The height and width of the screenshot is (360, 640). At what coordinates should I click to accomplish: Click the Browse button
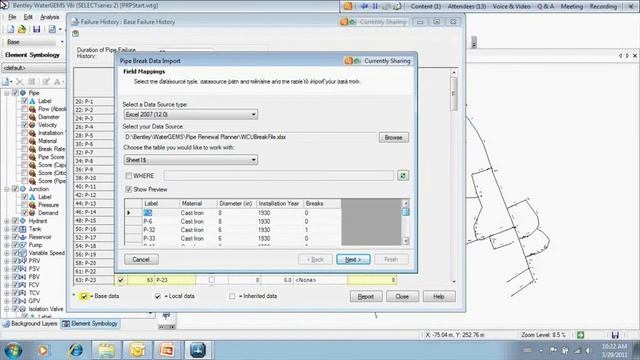pyautogui.click(x=393, y=138)
